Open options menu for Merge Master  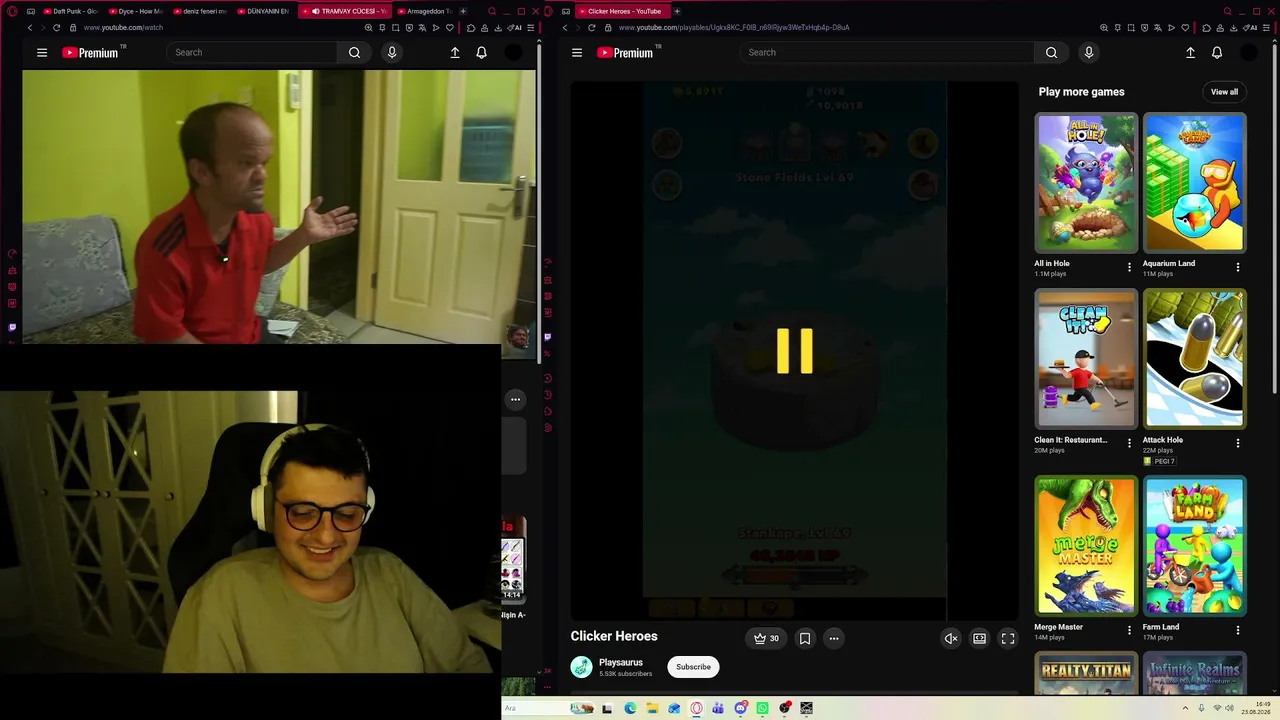coord(1129,630)
